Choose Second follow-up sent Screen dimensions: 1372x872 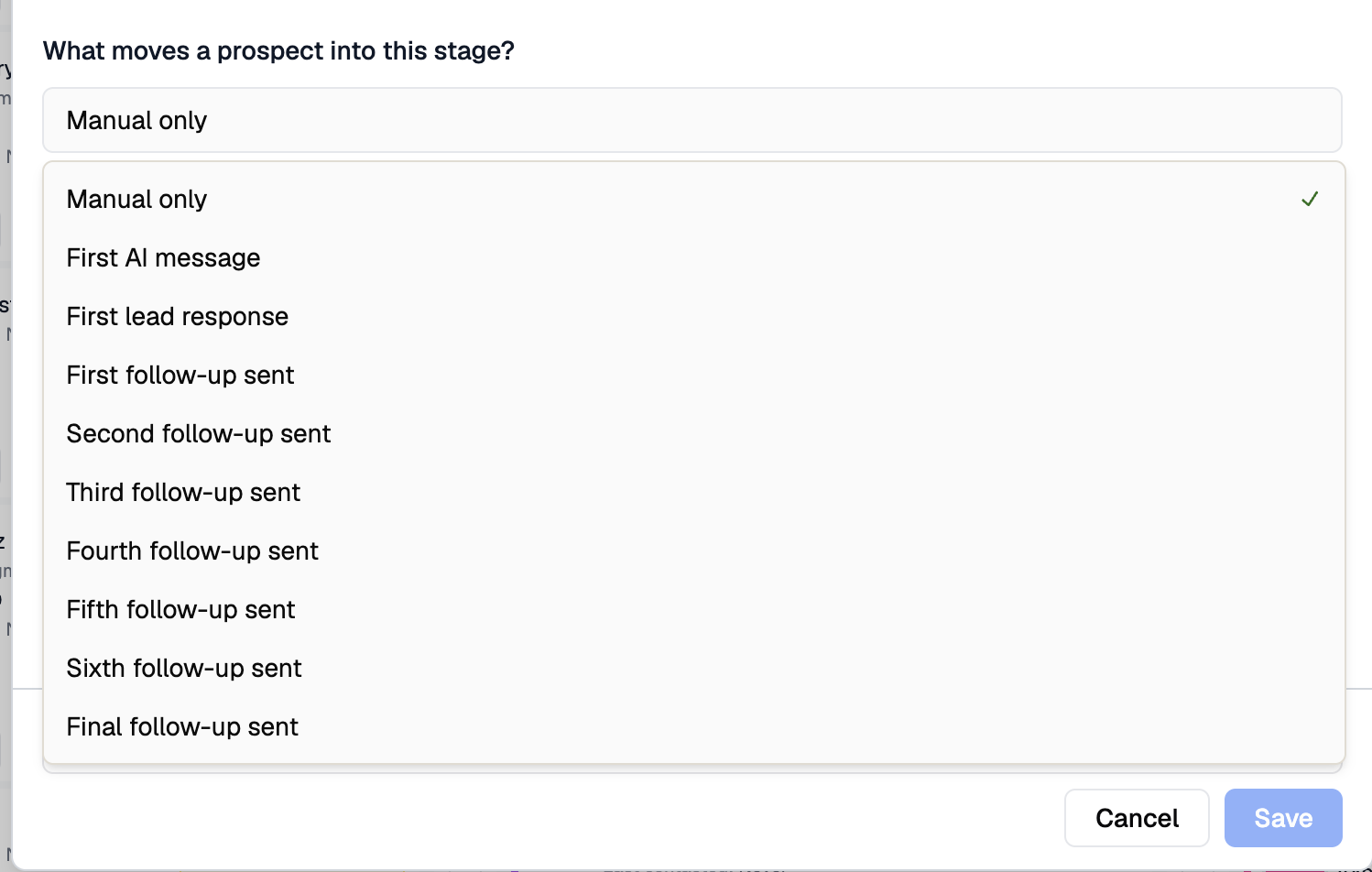(x=694, y=433)
